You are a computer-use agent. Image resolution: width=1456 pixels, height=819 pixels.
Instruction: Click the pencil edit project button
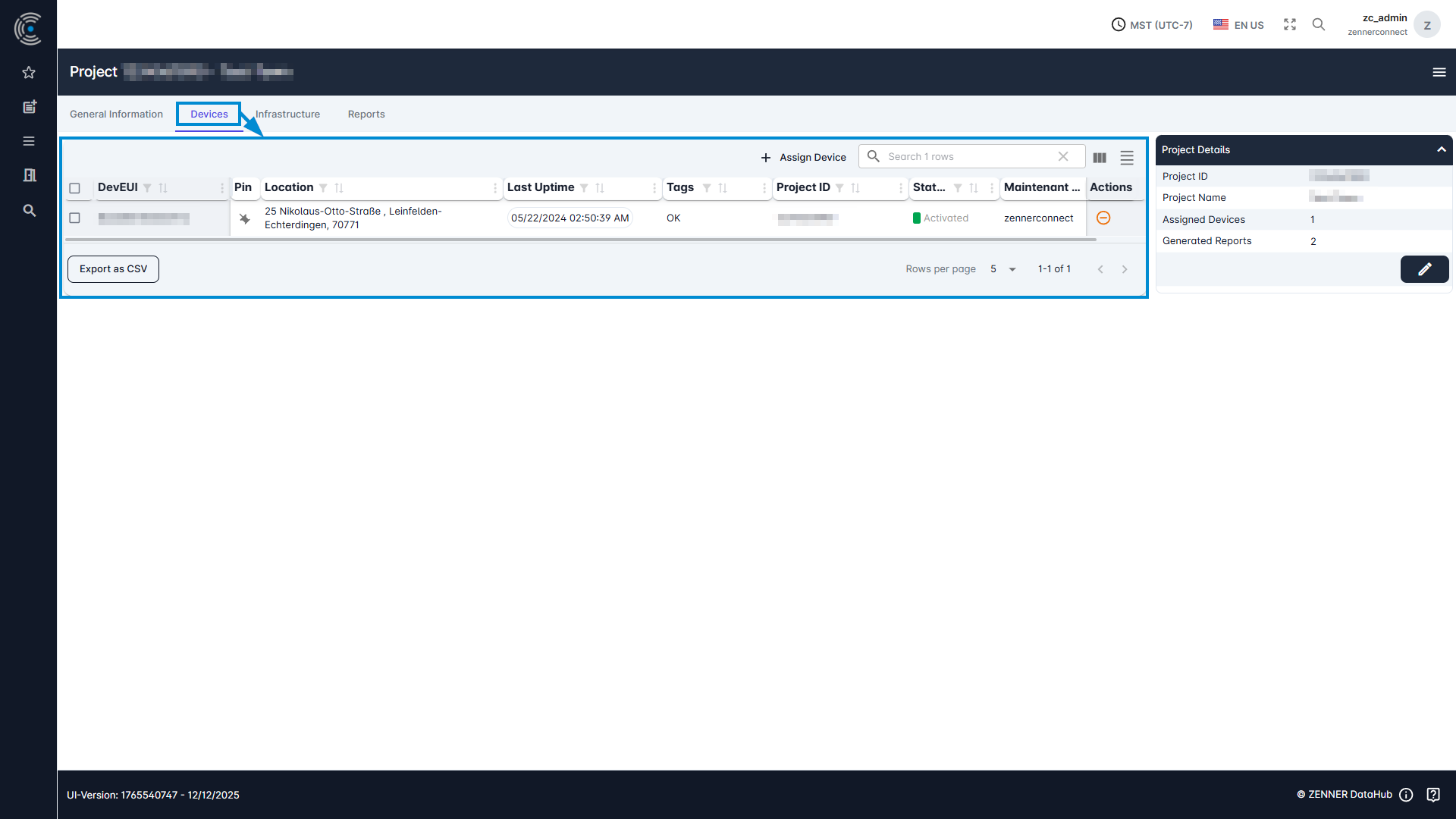click(x=1424, y=269)
